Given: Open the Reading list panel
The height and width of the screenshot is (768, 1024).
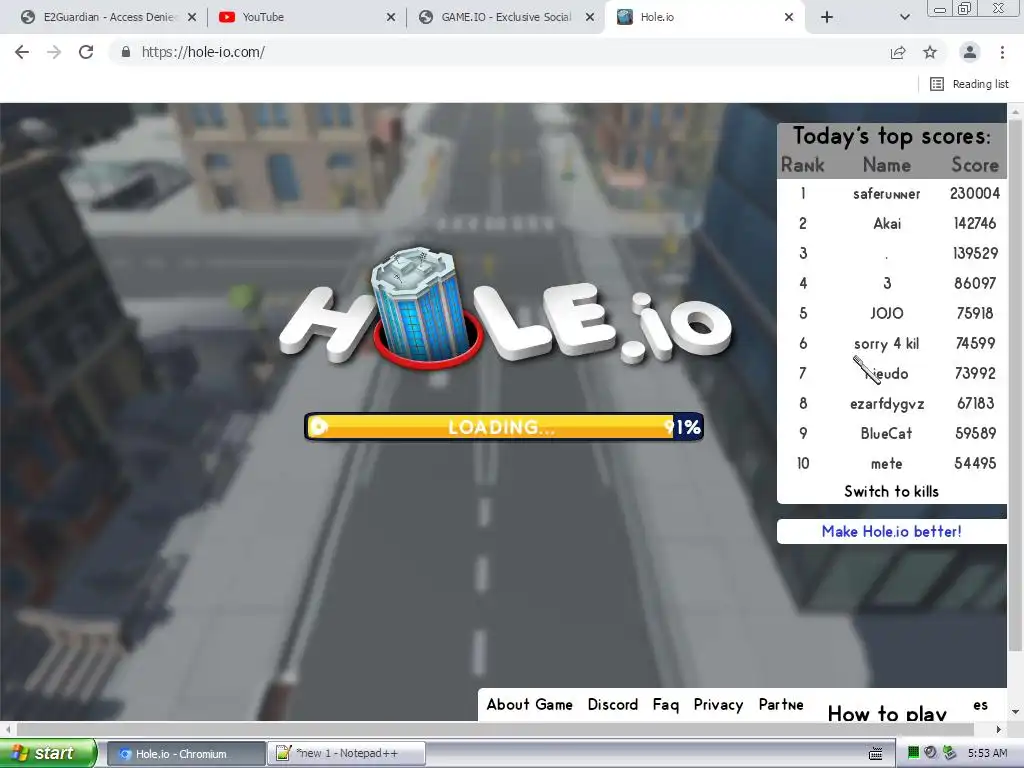Looking at the screenshot, I should [969, 84].
